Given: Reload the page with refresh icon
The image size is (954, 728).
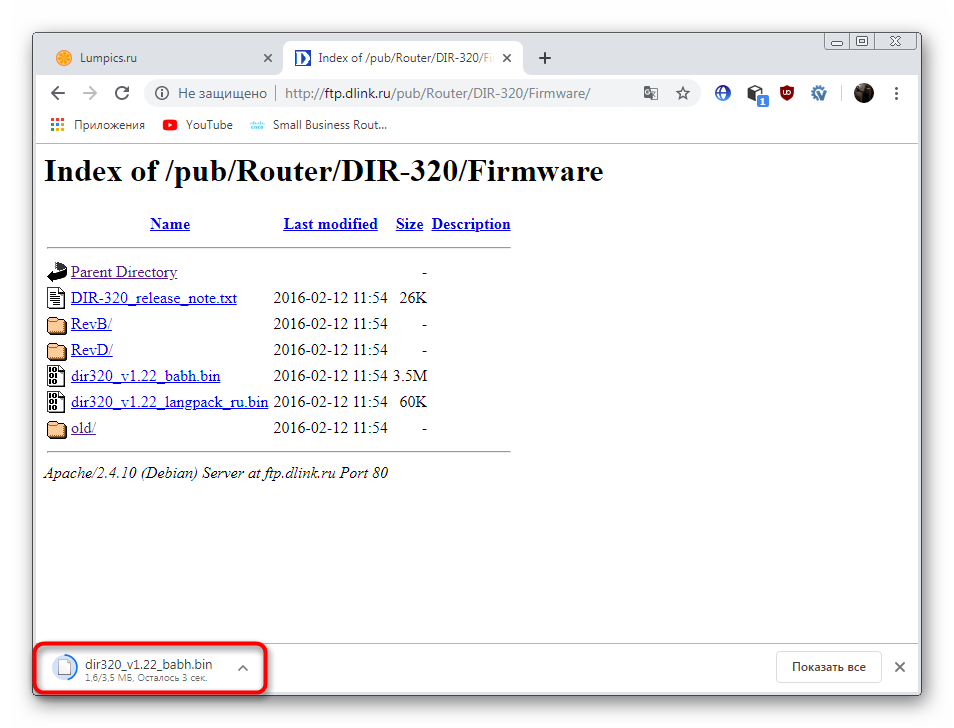Looking at the screenshot, I should 122,93.
